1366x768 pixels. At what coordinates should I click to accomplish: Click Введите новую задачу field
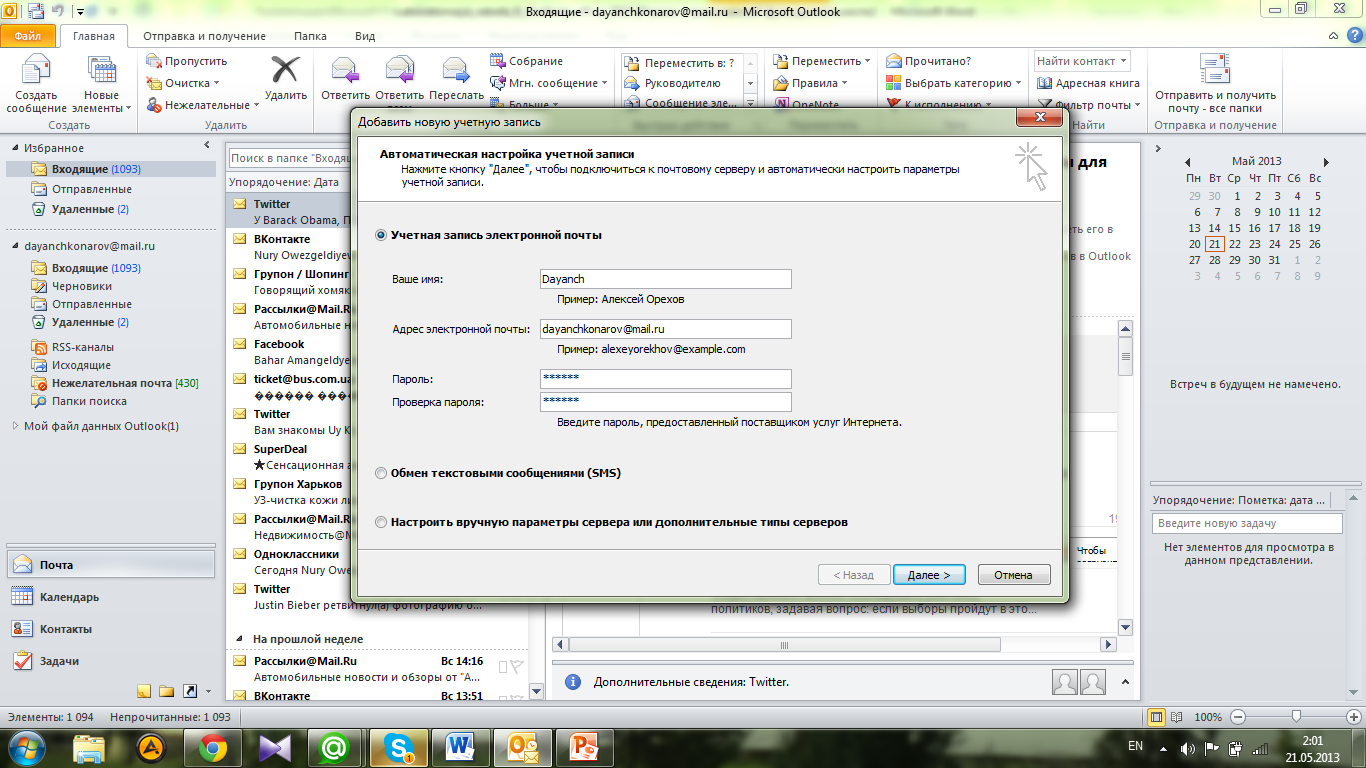pyautogui.click(x=1247, y=524)
